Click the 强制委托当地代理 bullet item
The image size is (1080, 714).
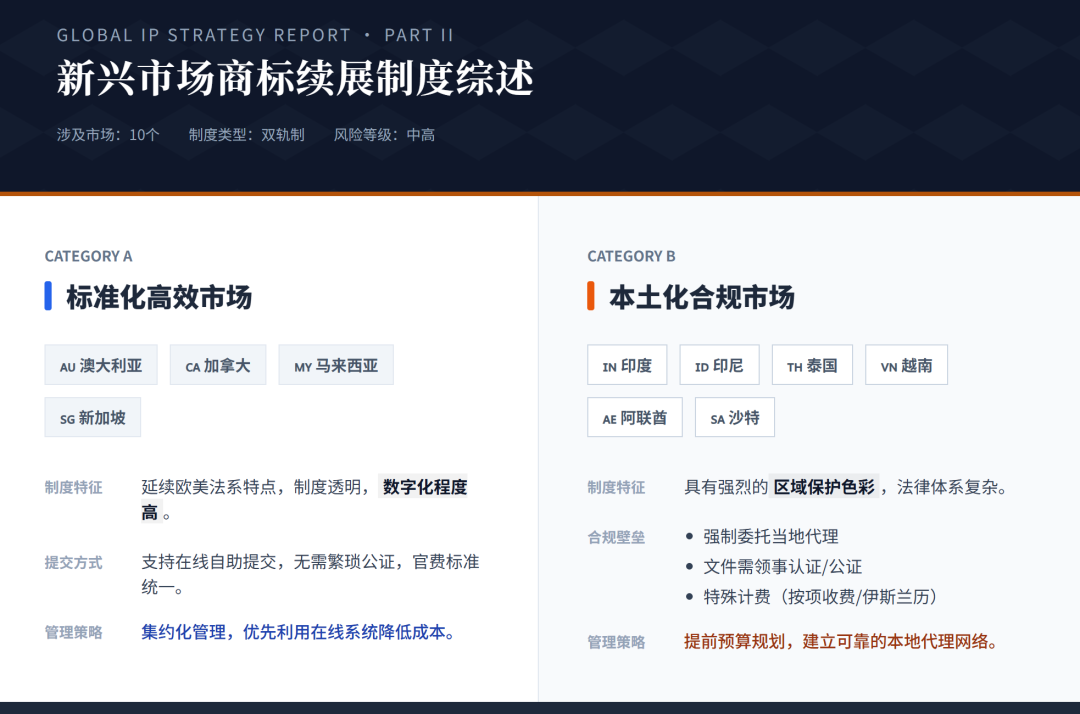tap(762, 537)
